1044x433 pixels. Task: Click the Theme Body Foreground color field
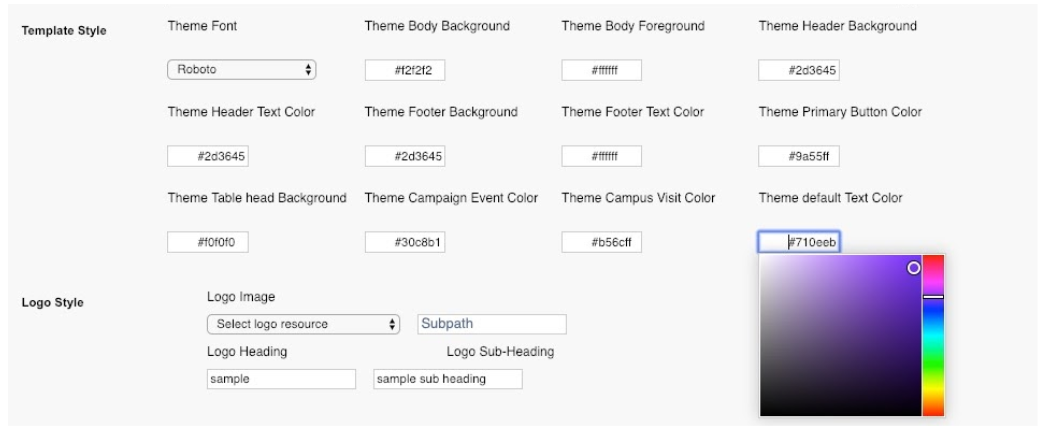pos(601,70)
